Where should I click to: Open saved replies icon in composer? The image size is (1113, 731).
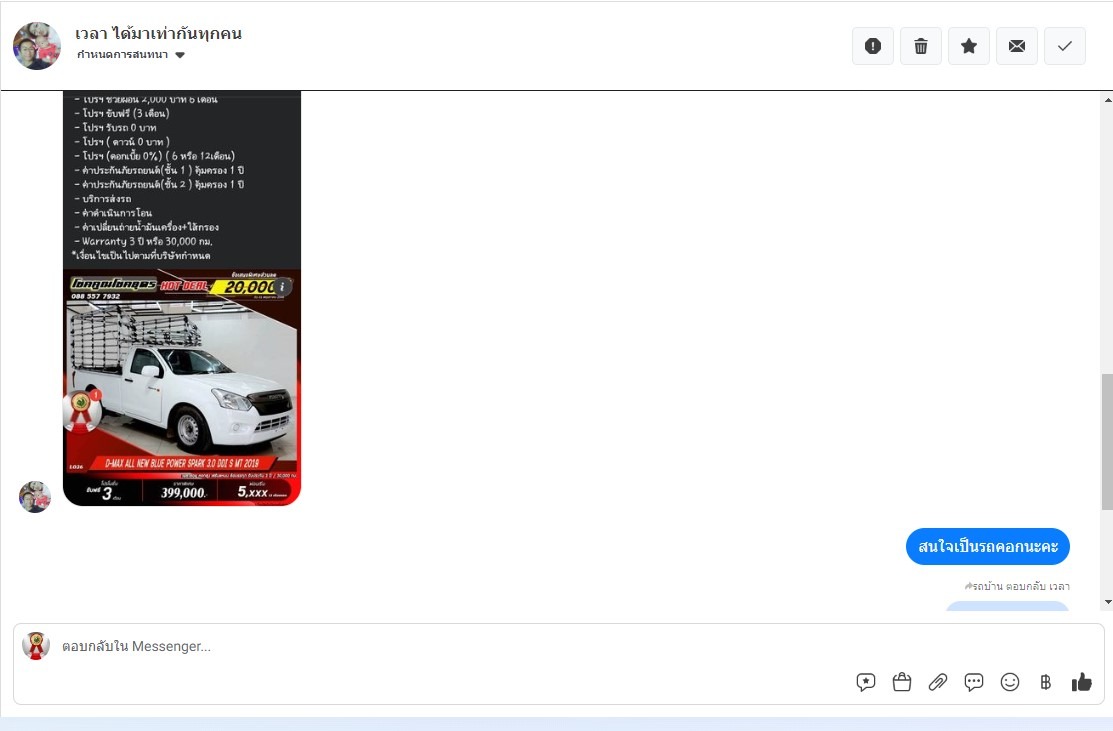pyautogui.click(x=865, y=682)
